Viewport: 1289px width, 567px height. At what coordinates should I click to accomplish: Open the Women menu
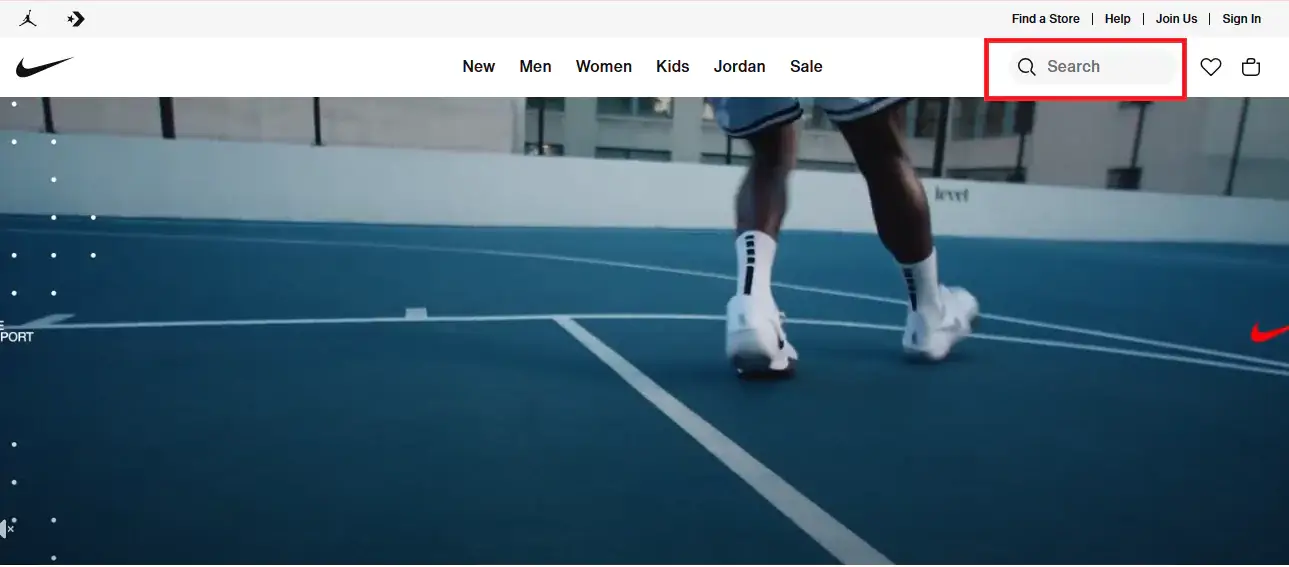pyautogui.click(x=604, y=67)
